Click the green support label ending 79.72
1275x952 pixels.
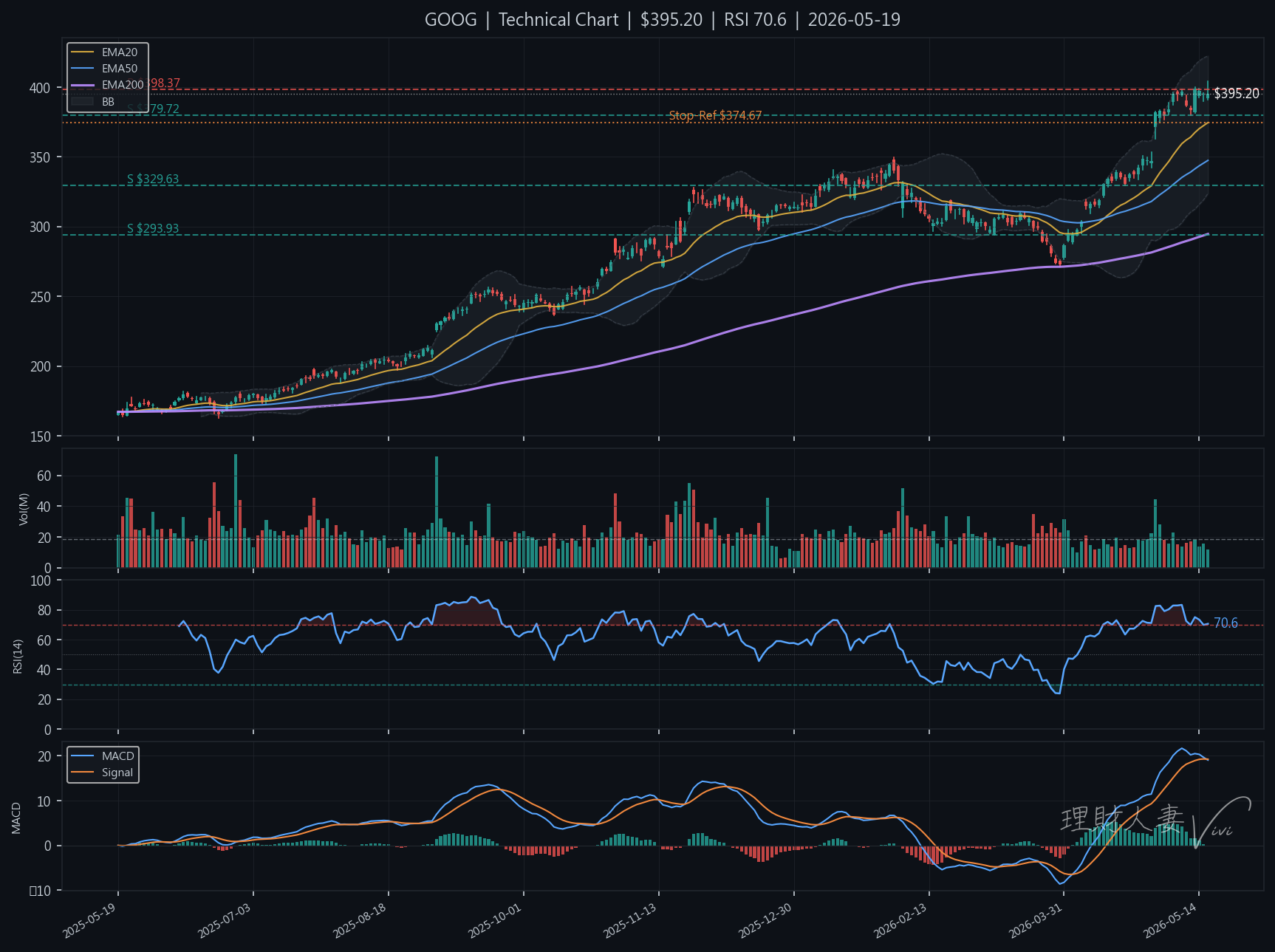click(153, 109)
